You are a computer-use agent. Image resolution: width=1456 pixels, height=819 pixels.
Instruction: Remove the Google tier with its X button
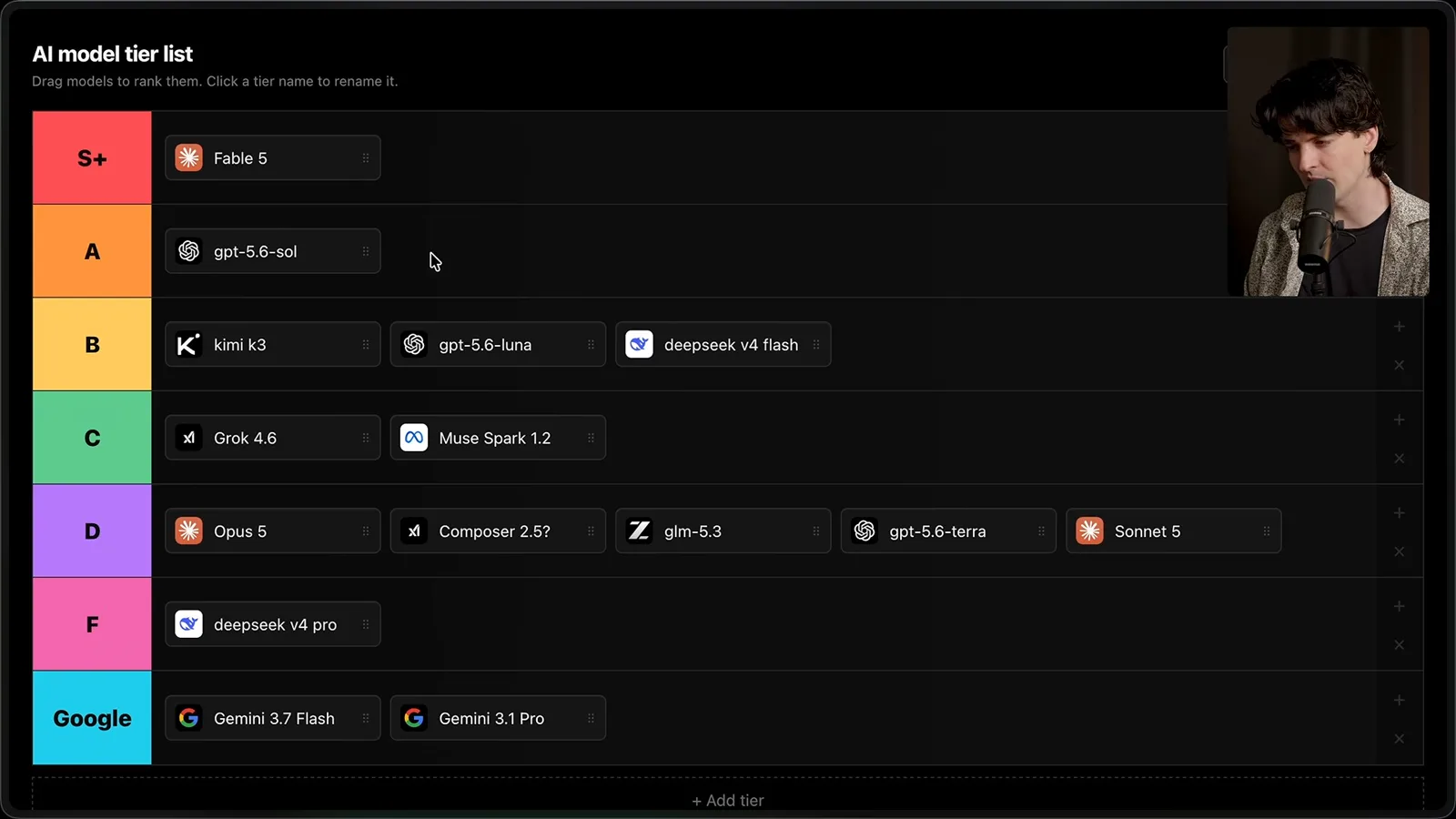click(1400, 738)
